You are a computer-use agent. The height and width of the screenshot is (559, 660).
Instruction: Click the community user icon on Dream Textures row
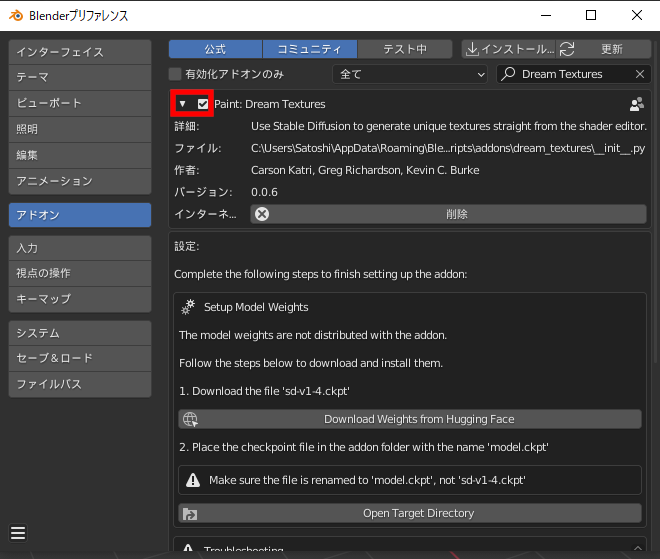[636, 104]
